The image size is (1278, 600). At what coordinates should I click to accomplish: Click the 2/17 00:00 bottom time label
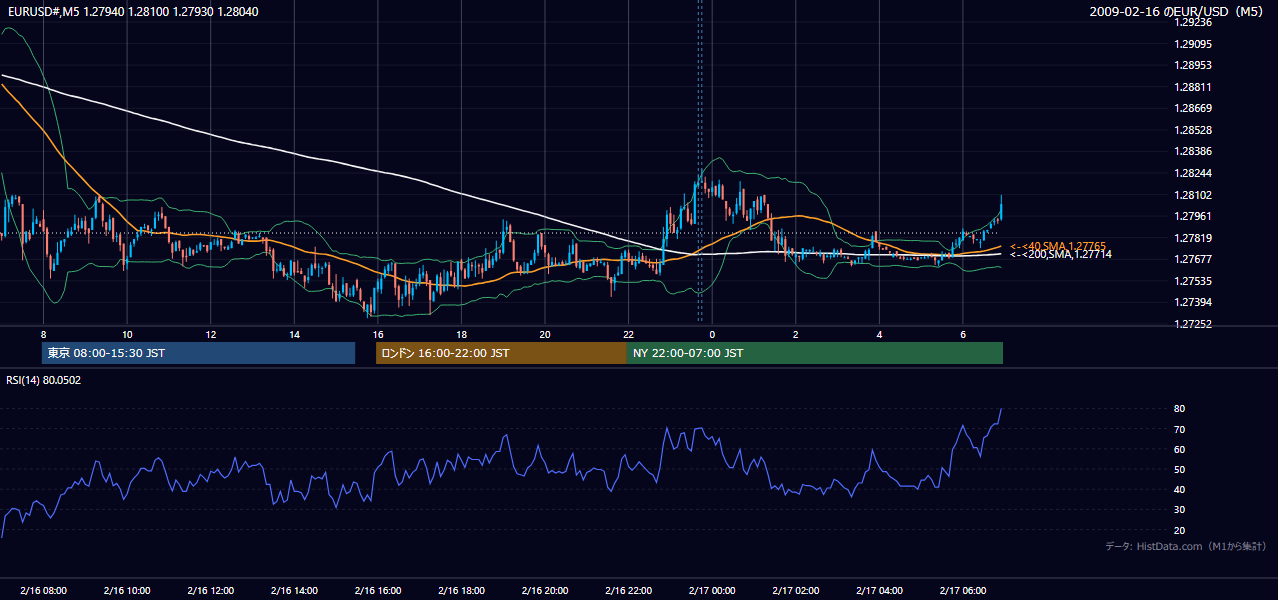click(x=712, y=590)
